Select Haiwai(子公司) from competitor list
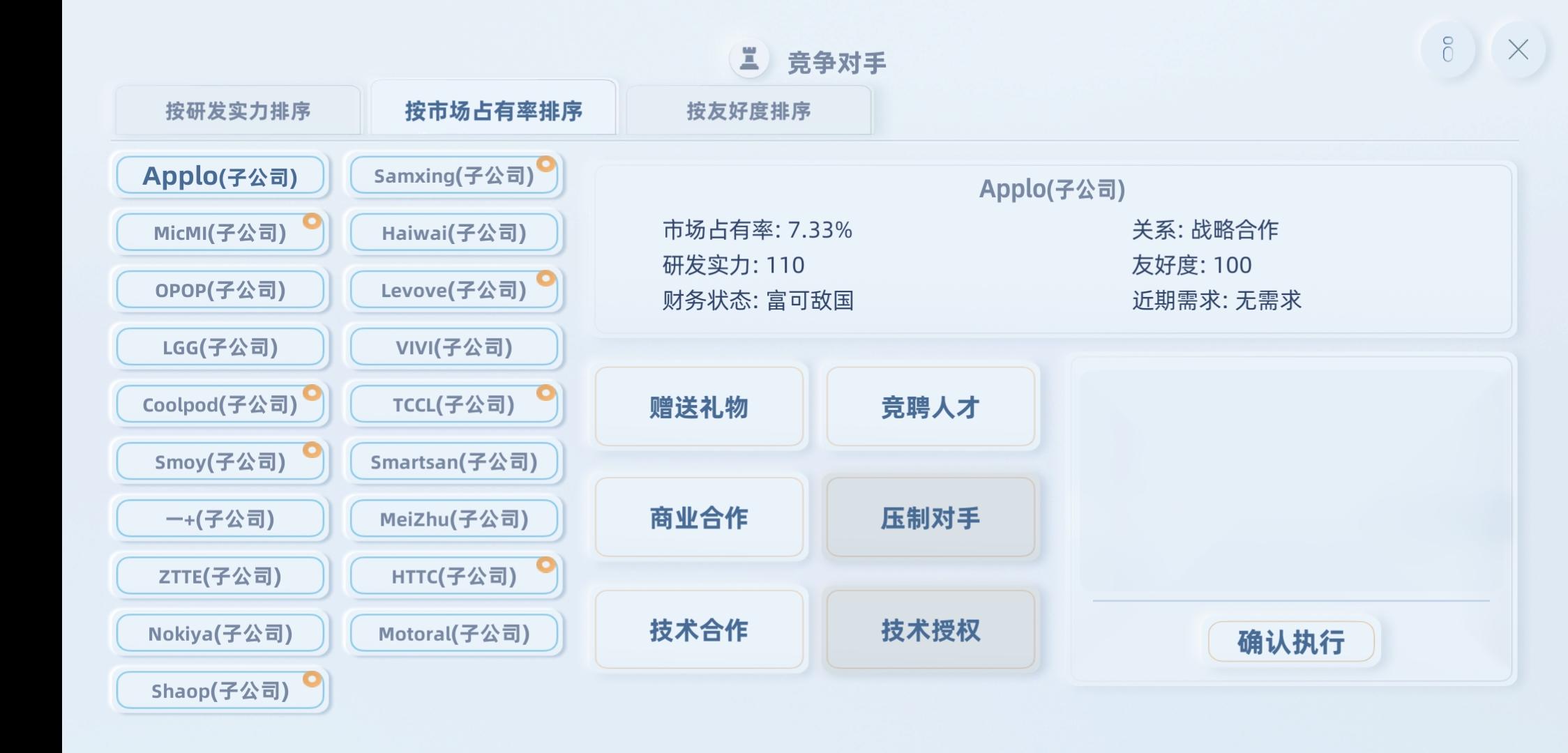The image size is (1568, 753). tap(454, 232)
